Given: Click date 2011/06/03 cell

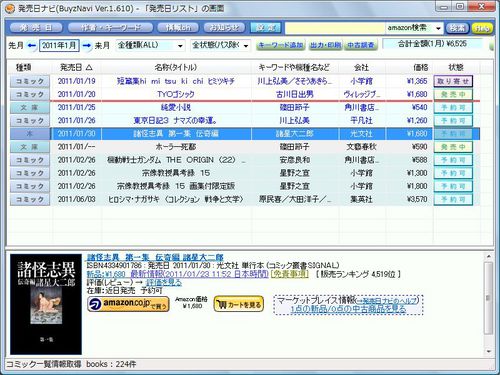Looking at the screenshot, I should [x=76, y=199].
